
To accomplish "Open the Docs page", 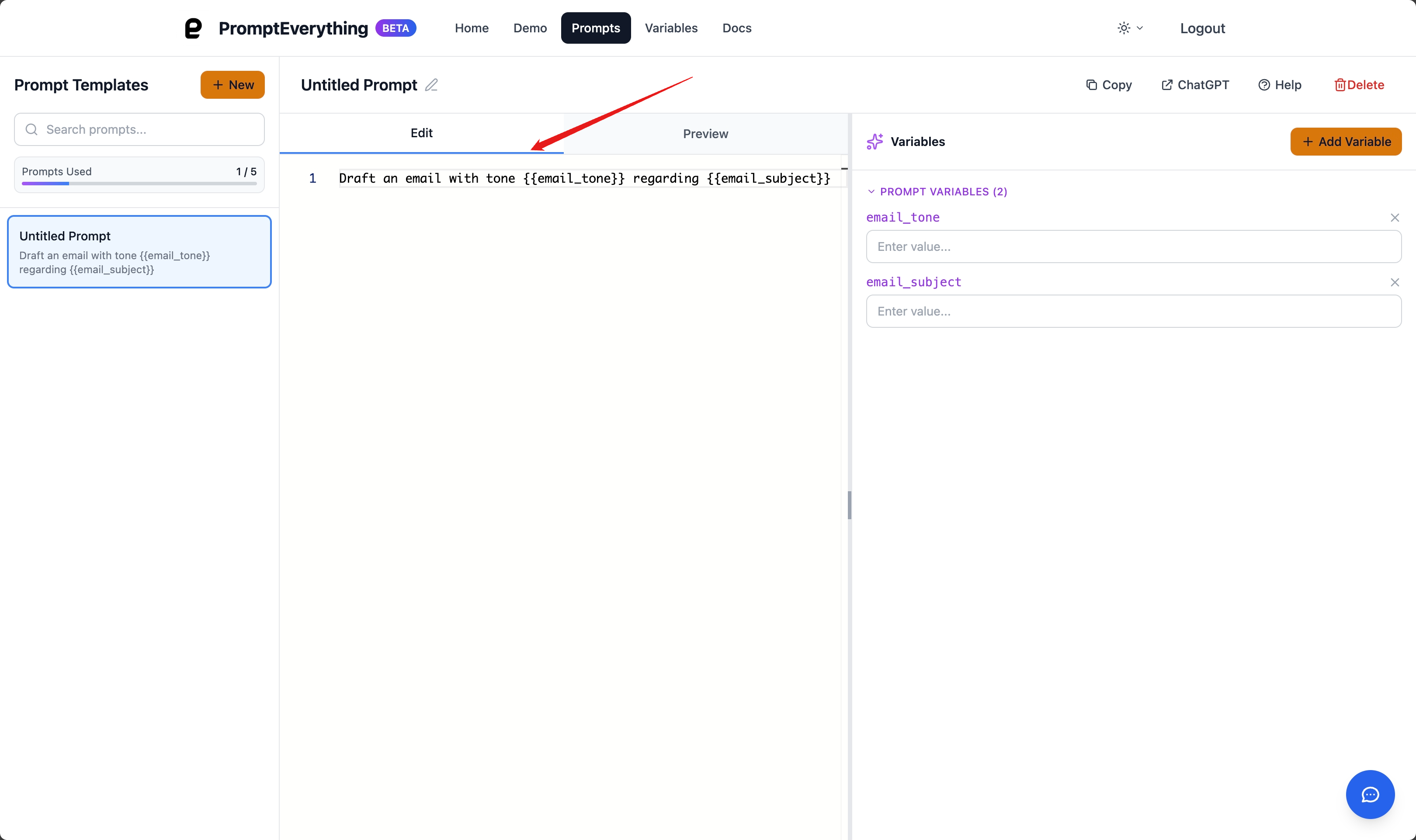I will coord(736,28).
